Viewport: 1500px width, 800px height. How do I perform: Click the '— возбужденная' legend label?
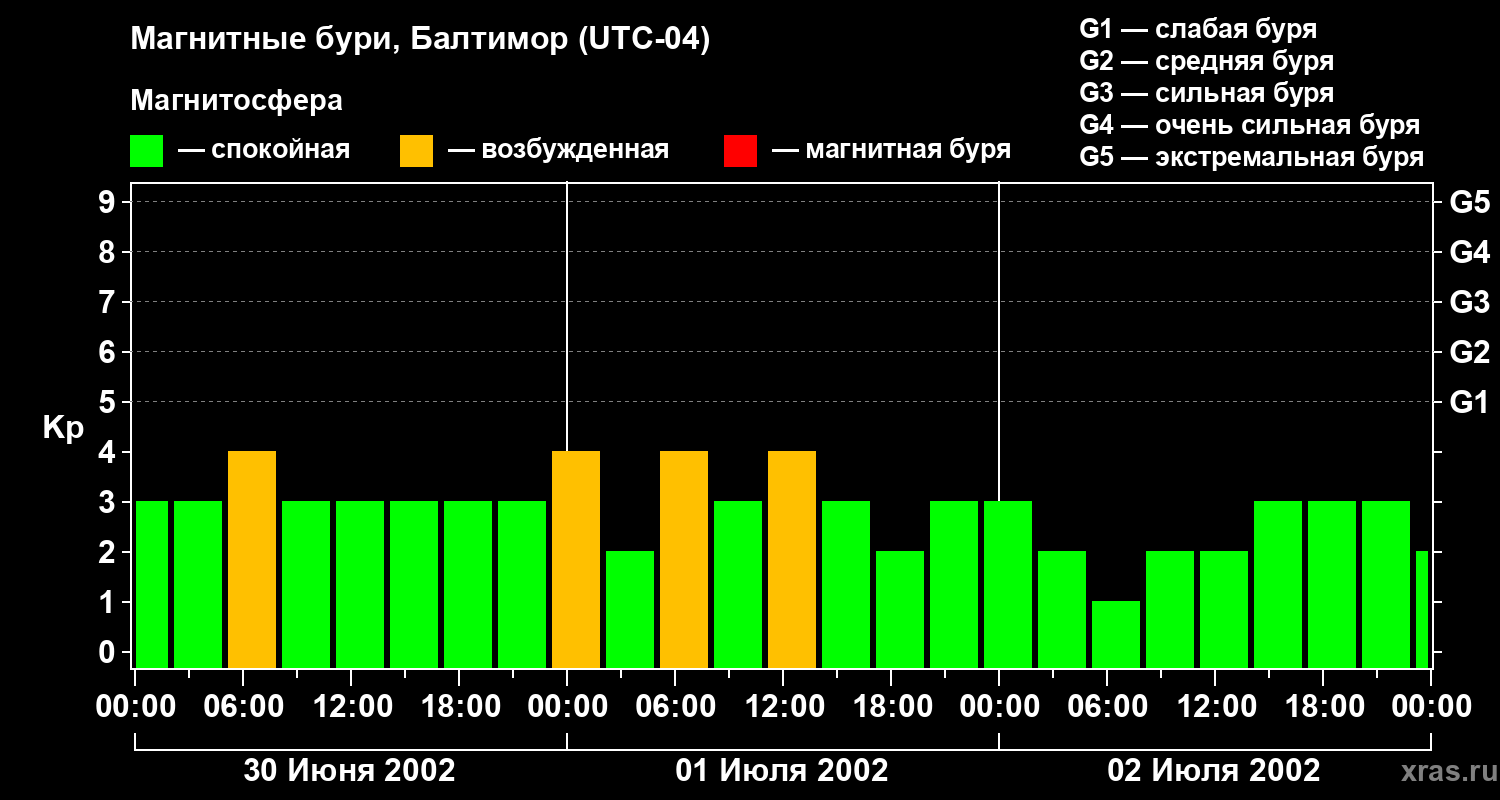click(x=558, y=151)
